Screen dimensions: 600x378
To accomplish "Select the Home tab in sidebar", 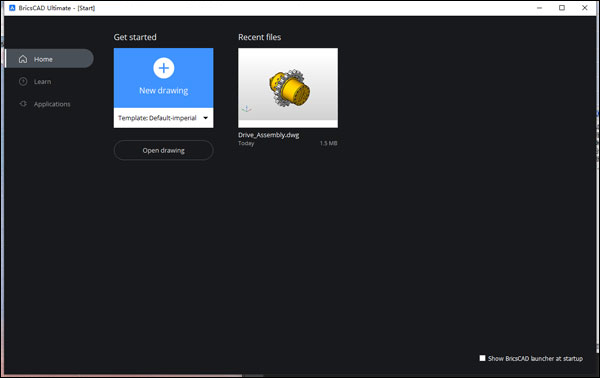I will pos(49,59).
